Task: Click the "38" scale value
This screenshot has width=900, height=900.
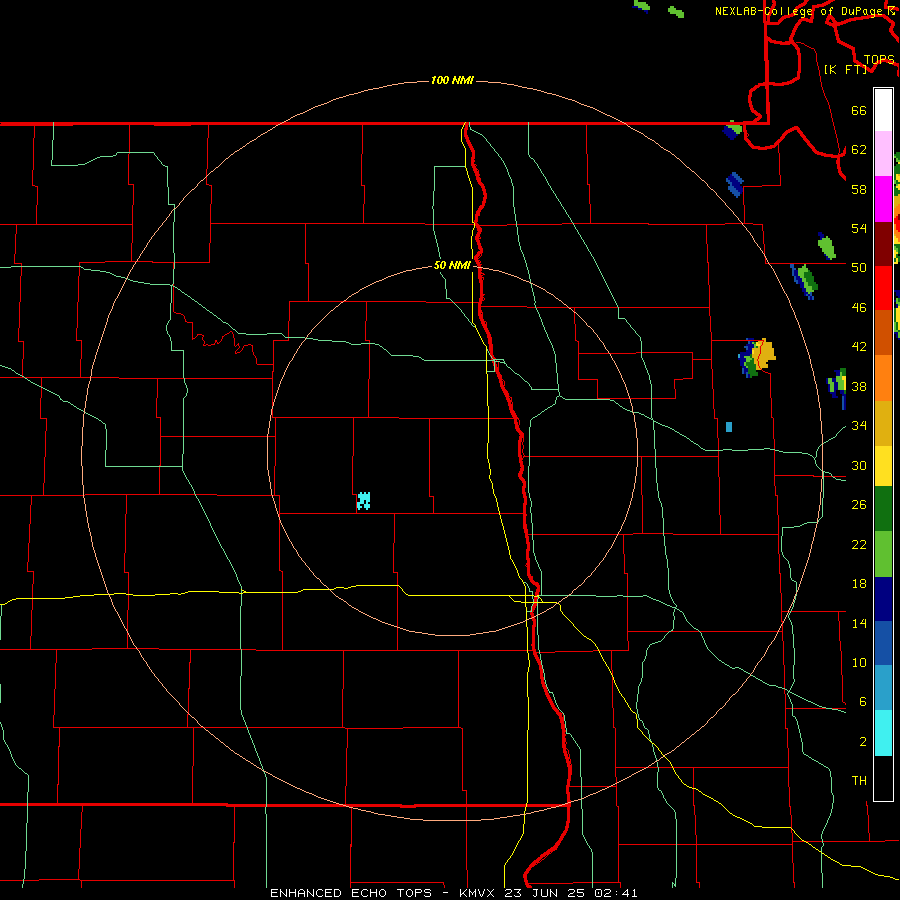Action: pos(859,386)
